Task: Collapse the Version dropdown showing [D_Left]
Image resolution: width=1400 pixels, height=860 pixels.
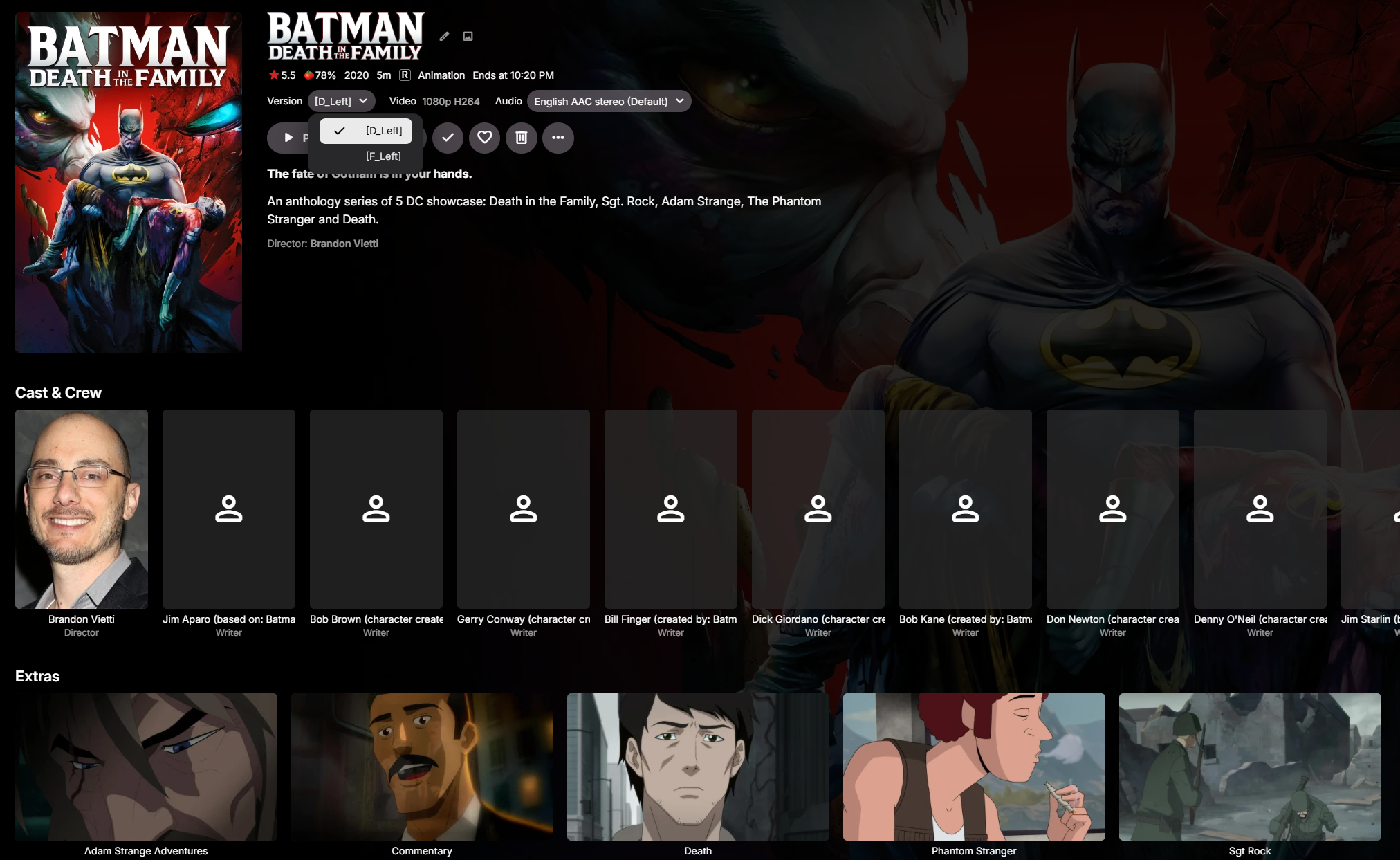Action: [x=341, y=101]
